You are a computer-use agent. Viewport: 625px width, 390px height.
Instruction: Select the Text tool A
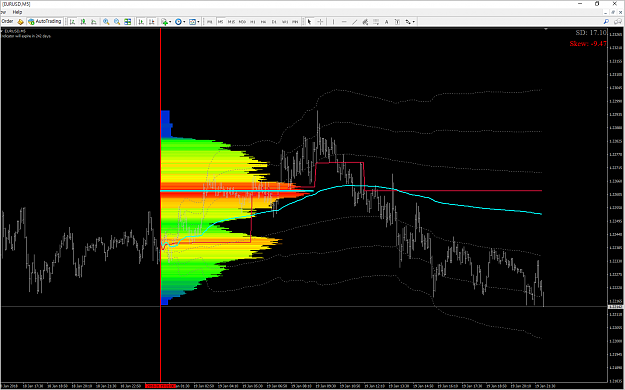[387, 22]
